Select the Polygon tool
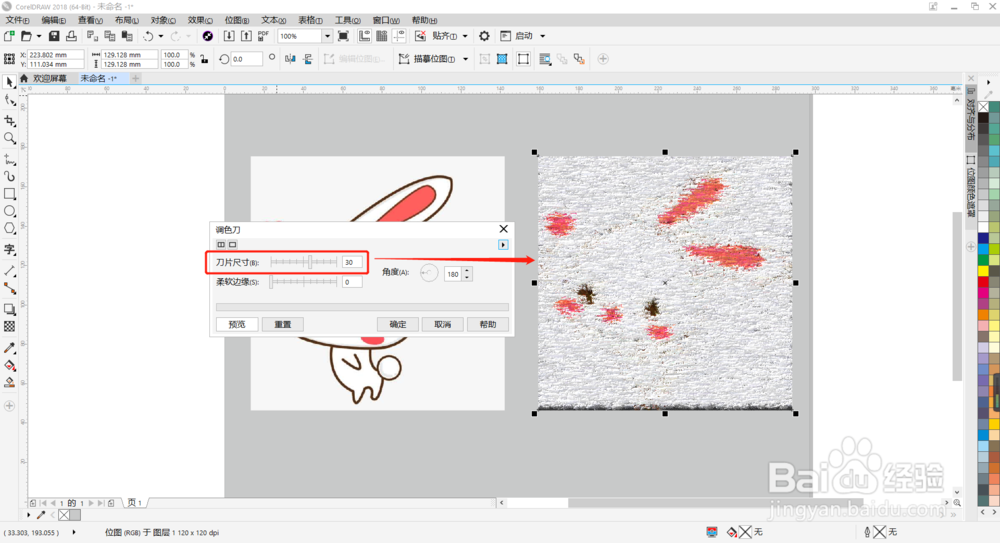1000x543 pixels. pos(10,228)
